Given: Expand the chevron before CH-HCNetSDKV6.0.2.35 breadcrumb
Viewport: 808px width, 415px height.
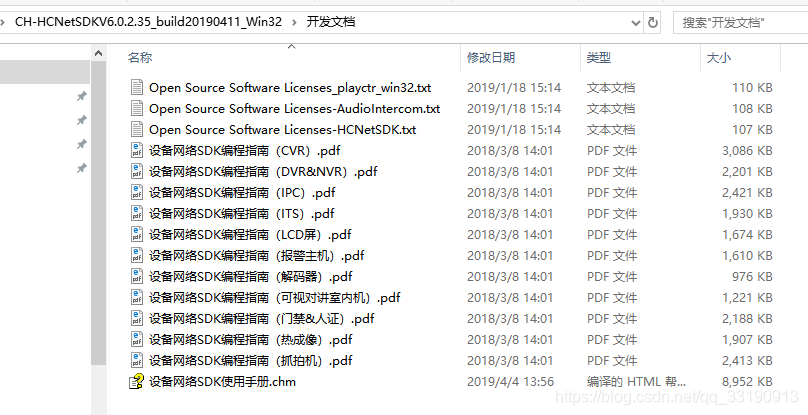Looking at the screenshot, I should [3, 22].
